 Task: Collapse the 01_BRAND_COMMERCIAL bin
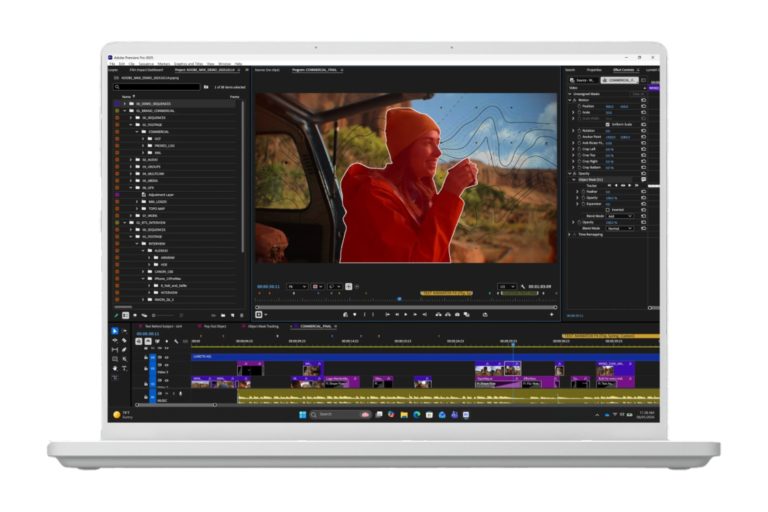pos(124,111)
